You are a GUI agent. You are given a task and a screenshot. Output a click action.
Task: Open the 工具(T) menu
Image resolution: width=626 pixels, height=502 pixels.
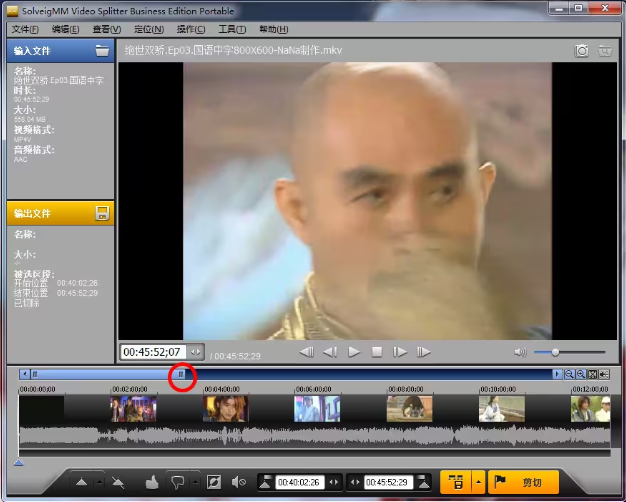point(232,29)
